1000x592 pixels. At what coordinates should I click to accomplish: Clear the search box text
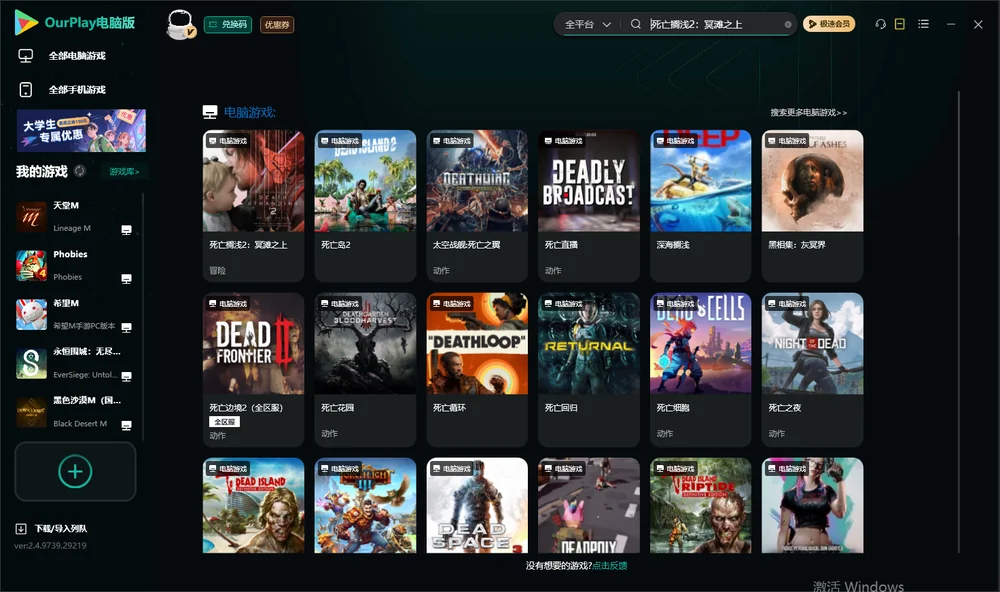point(788,25)
